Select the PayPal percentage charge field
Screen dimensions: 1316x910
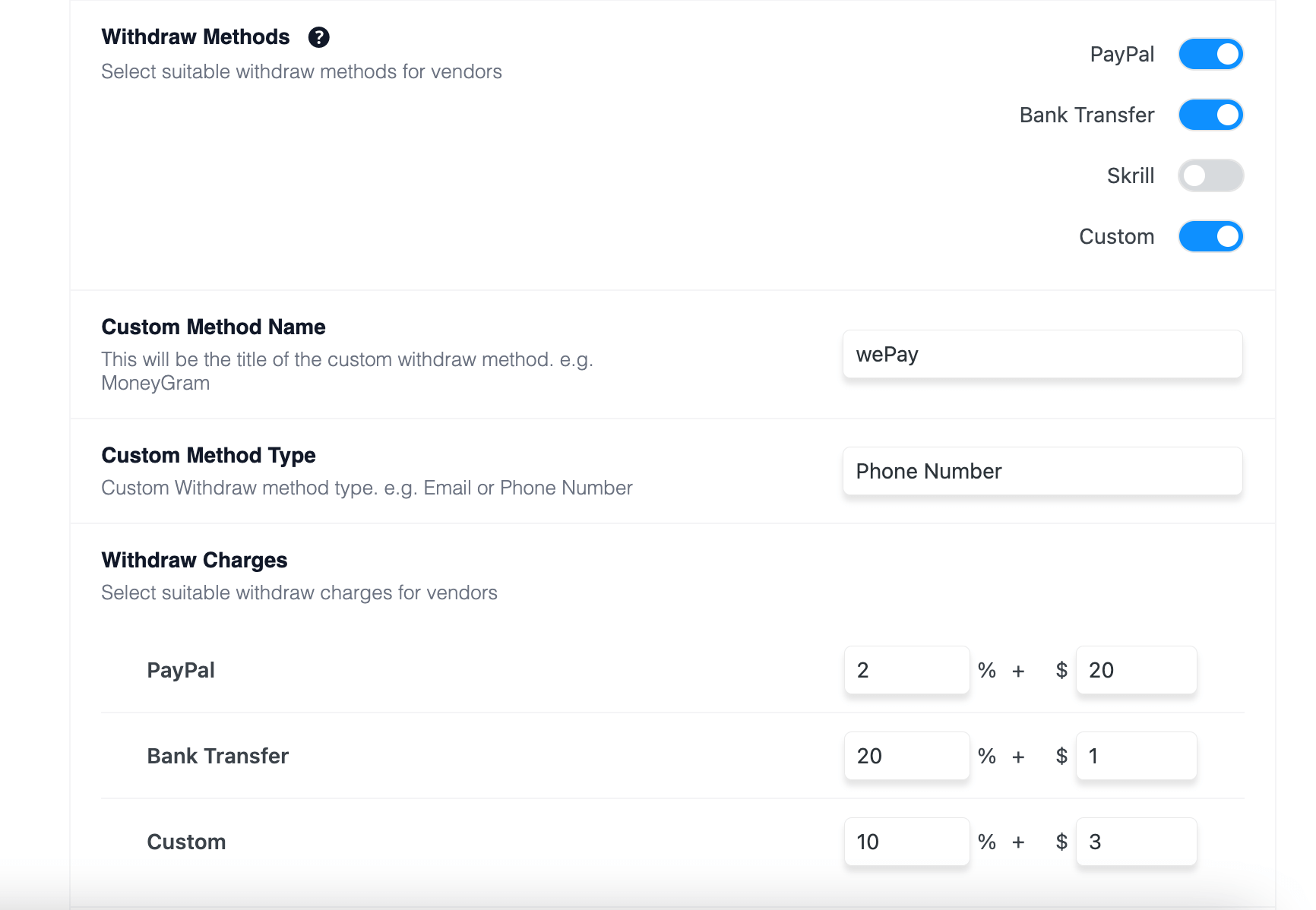point(906,670)
